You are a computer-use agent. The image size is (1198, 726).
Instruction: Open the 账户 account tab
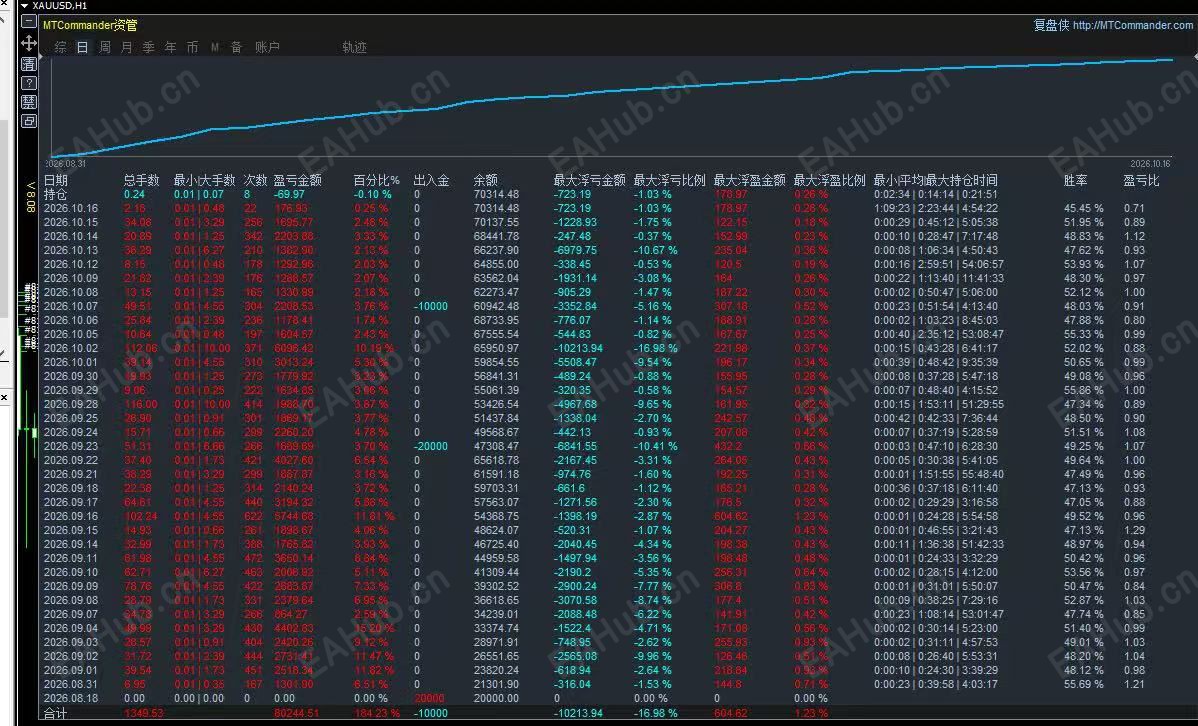point(267,47)
